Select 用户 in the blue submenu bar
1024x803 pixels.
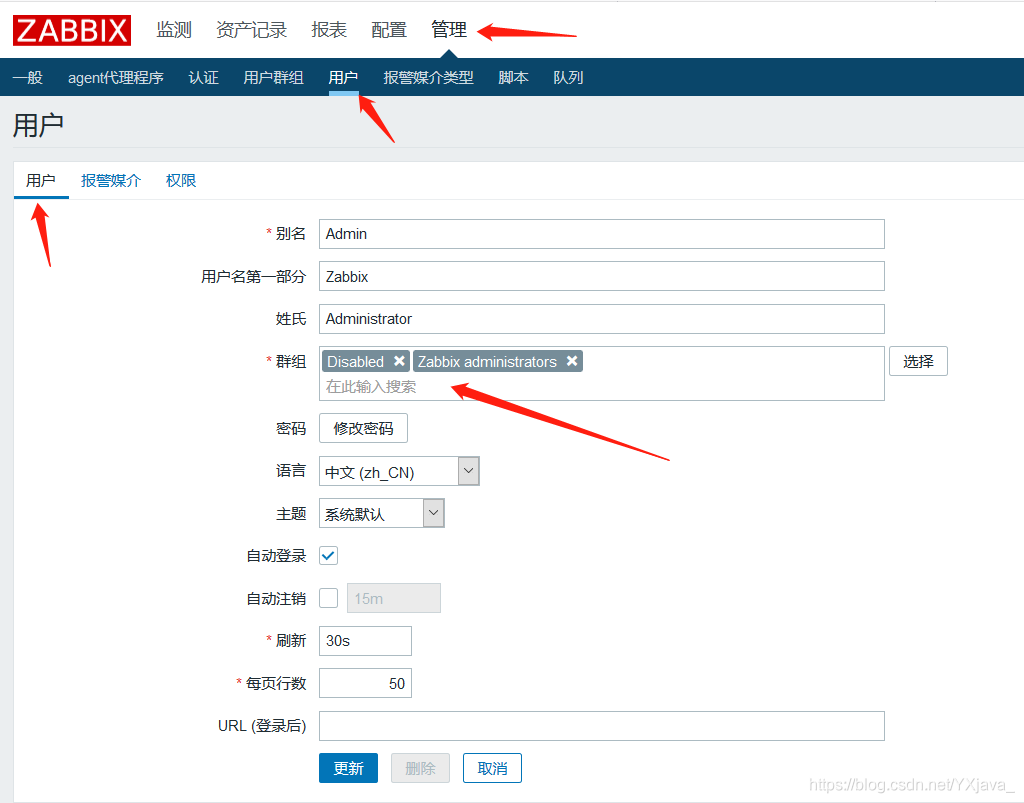[x=343, y=78]
